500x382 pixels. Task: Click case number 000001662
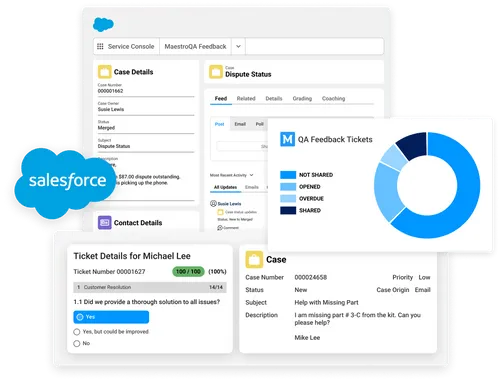(110, 91)
